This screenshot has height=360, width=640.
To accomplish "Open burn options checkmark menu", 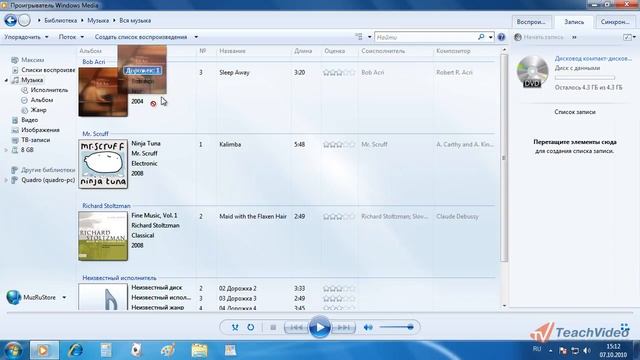I will tap(629, 37).
